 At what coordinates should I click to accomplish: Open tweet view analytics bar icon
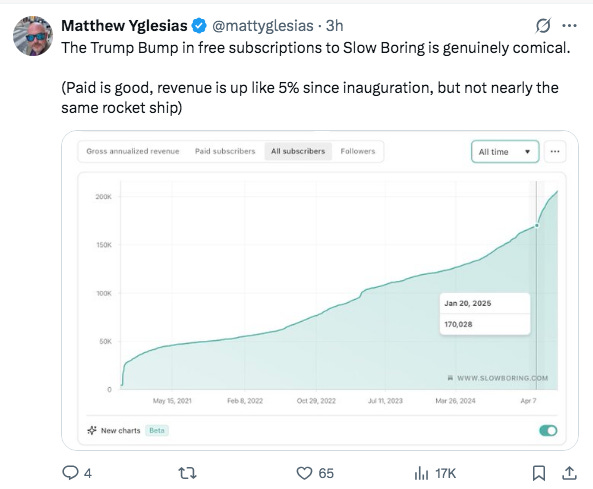[x=421, y=473]
